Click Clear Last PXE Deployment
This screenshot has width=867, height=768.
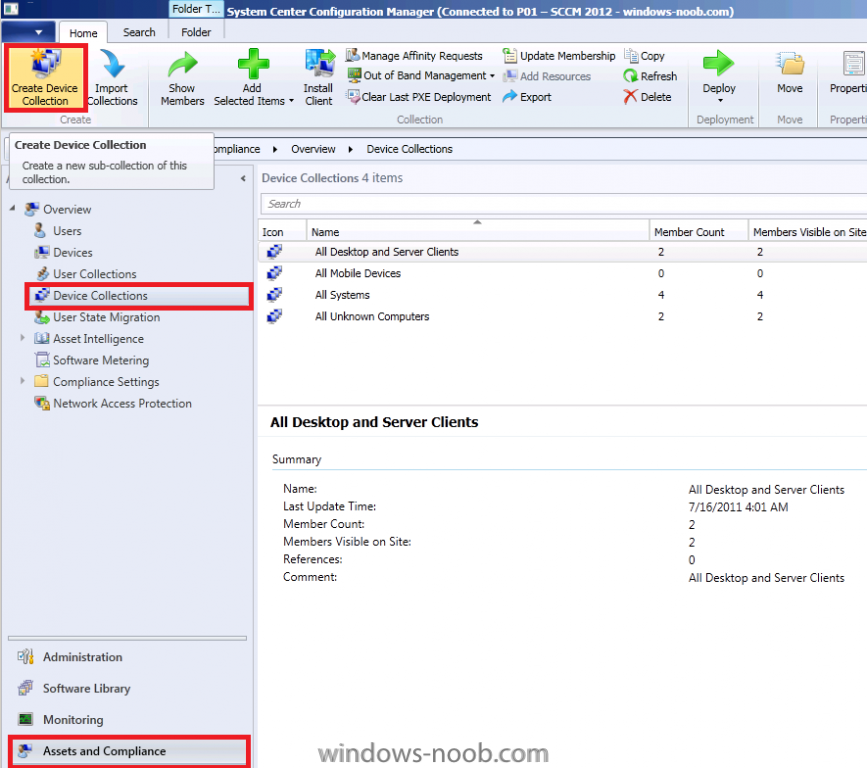click(x=419, y=97)
